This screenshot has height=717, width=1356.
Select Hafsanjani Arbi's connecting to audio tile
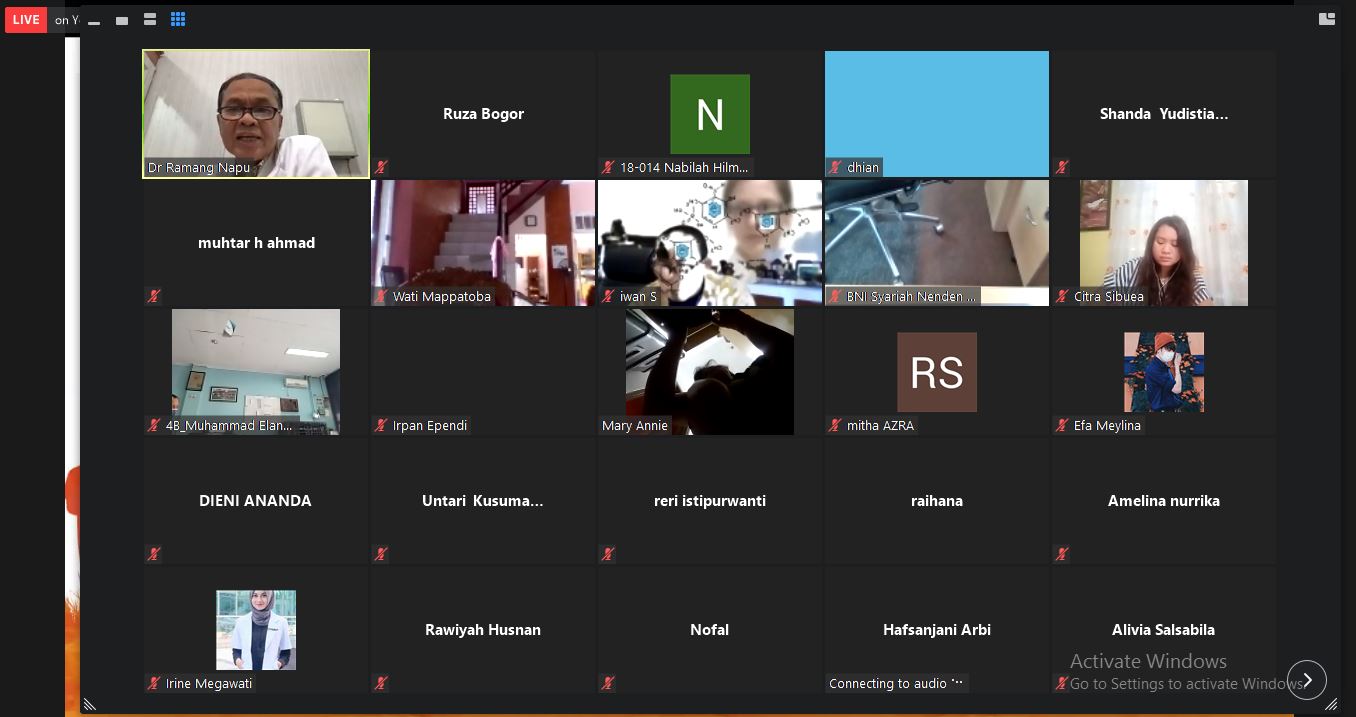(936, 630)
